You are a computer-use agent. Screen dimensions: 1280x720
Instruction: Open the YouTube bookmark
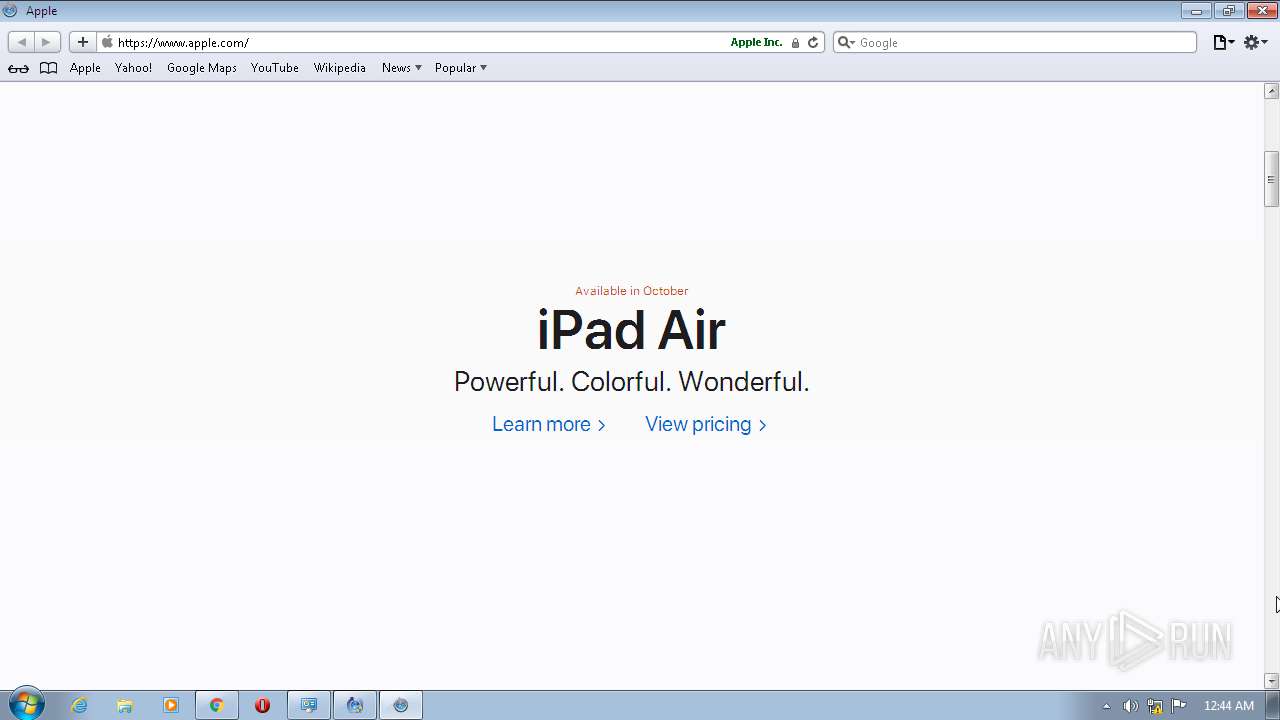coord(275,68)
